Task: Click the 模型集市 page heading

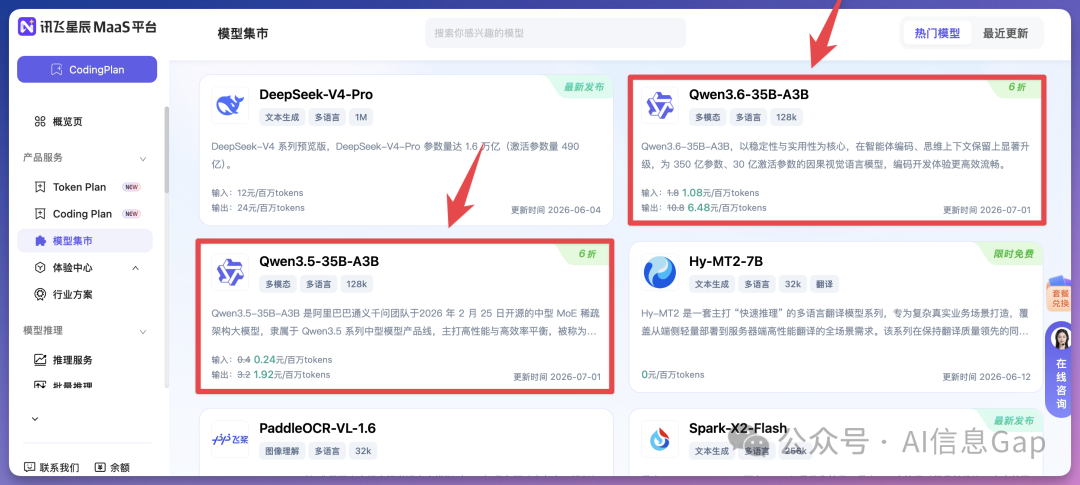Action: (242, 33)
